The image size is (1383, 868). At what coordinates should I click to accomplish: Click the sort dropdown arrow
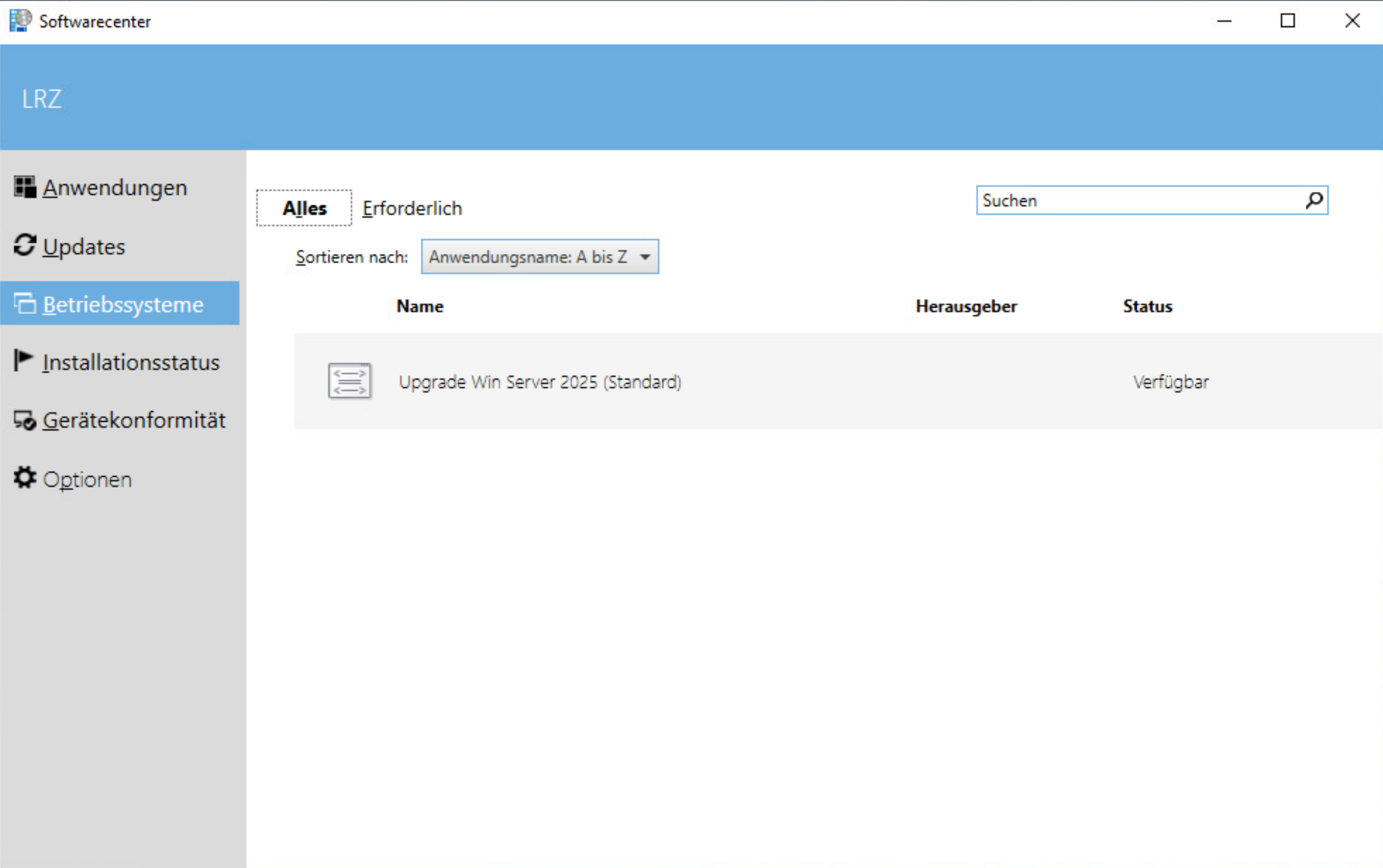(645, 257)
